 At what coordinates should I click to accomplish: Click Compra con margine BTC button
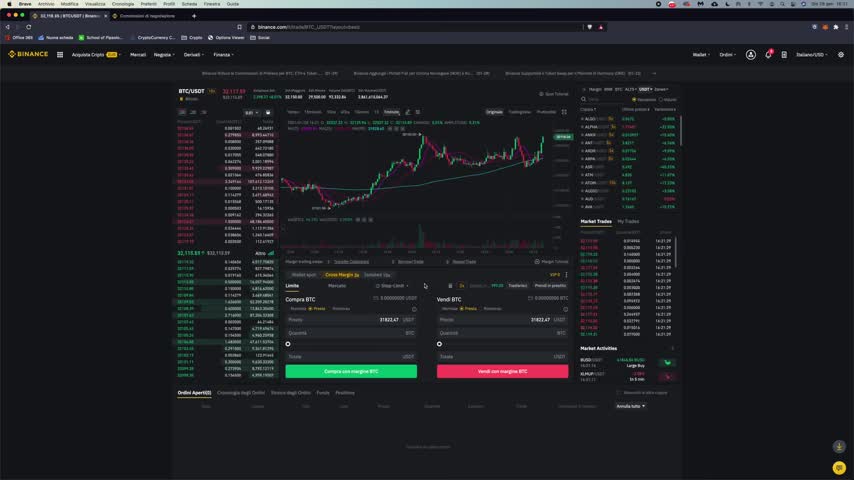(x=351, y=372)
